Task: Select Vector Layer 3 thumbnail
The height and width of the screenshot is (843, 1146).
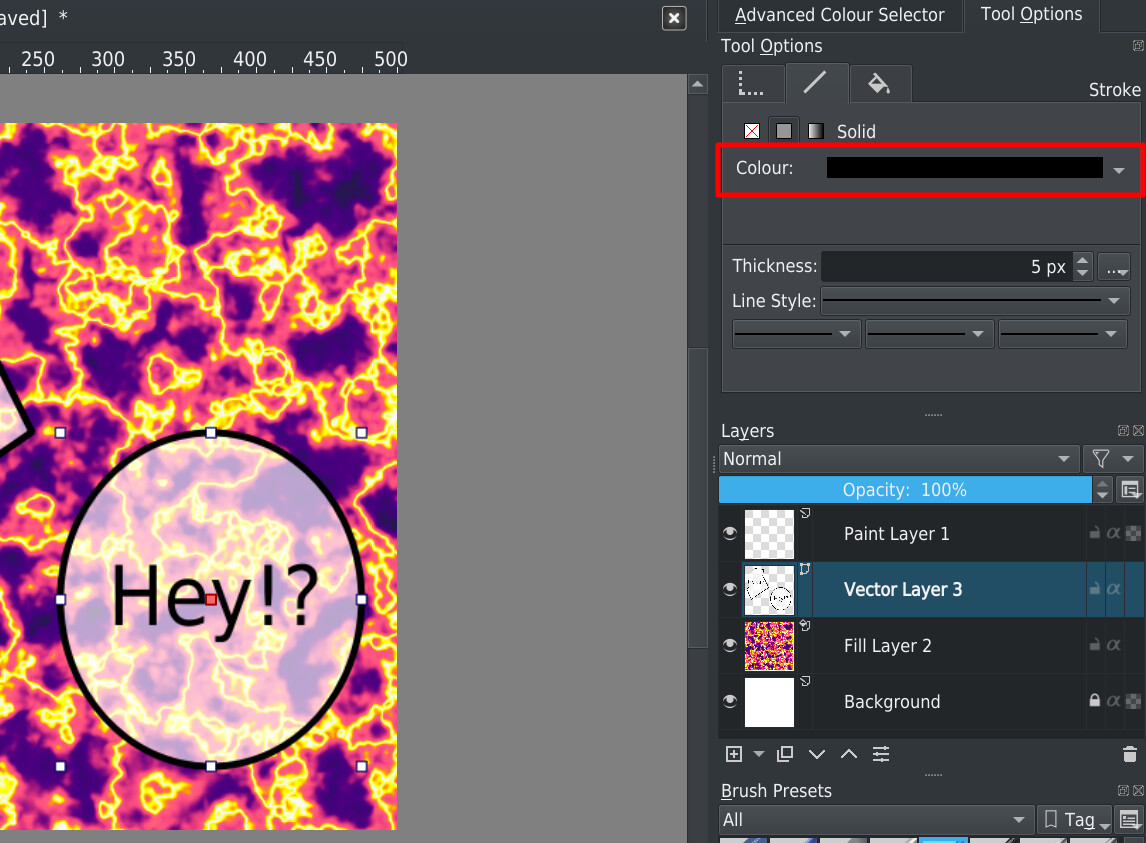Action: (x=769, y=590)
